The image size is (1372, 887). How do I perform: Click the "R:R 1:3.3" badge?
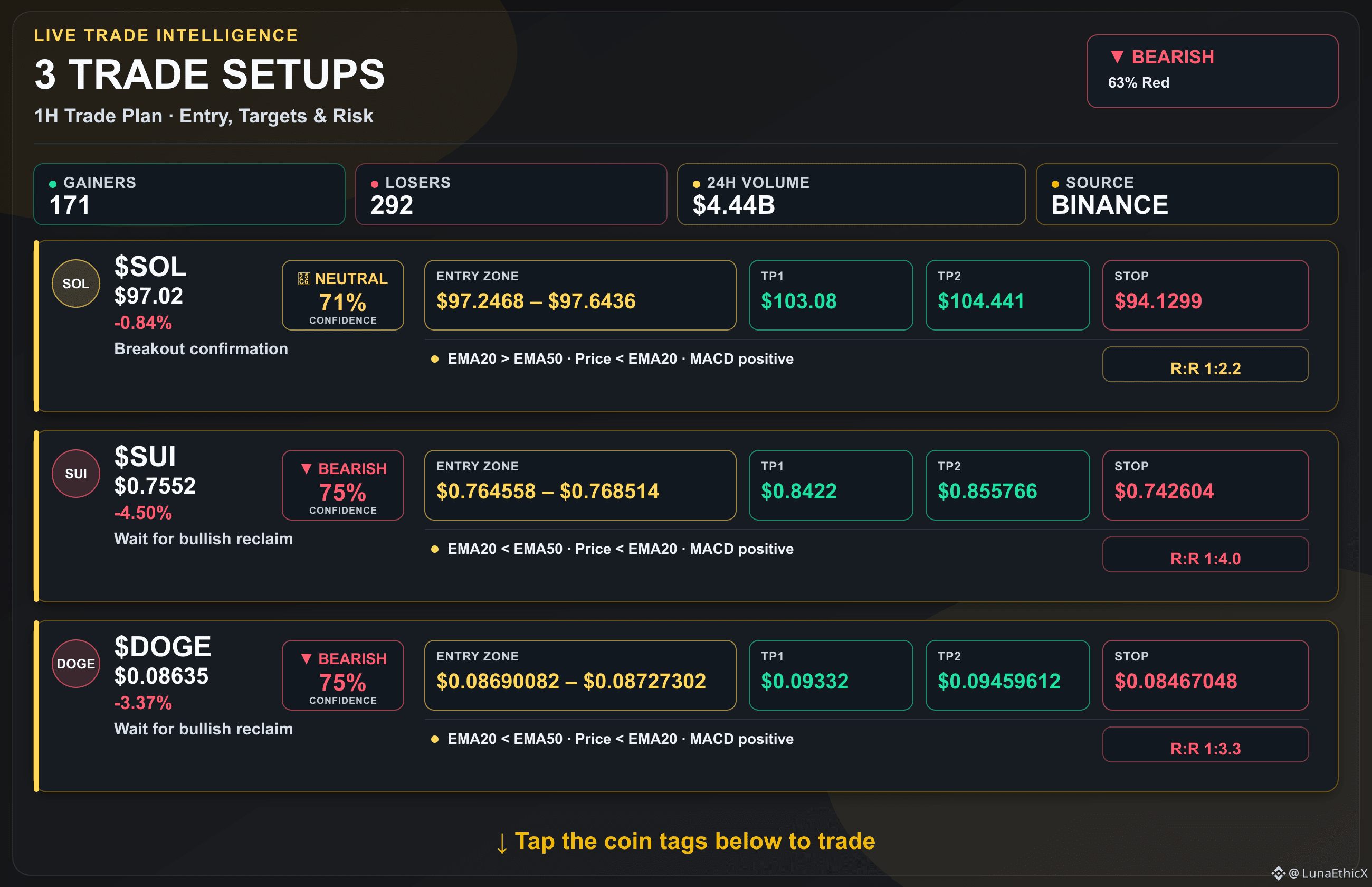point(1205,745)
